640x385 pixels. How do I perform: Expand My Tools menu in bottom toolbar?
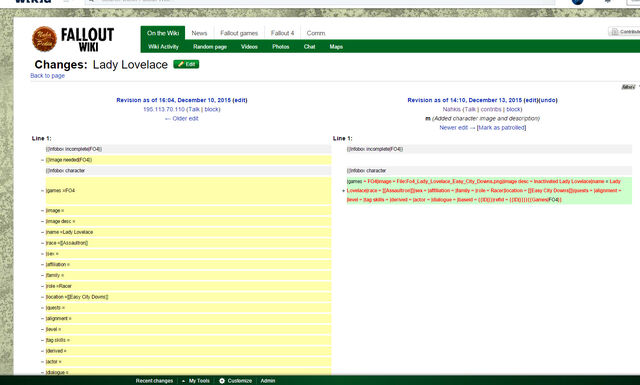point(196,381)
